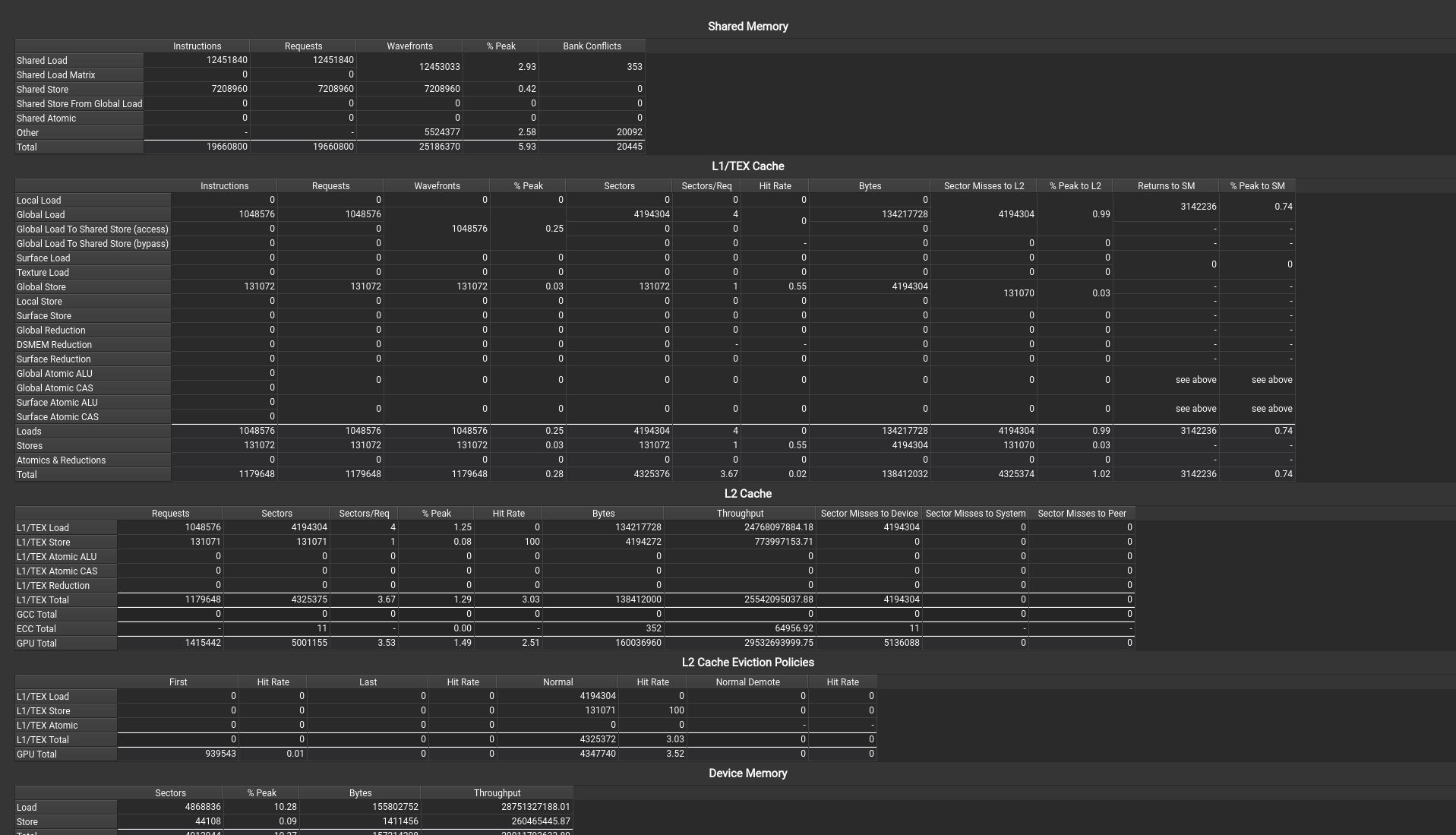Select the Shared Atomic row label
The image size is (1456, 835).
click(46, 119)
